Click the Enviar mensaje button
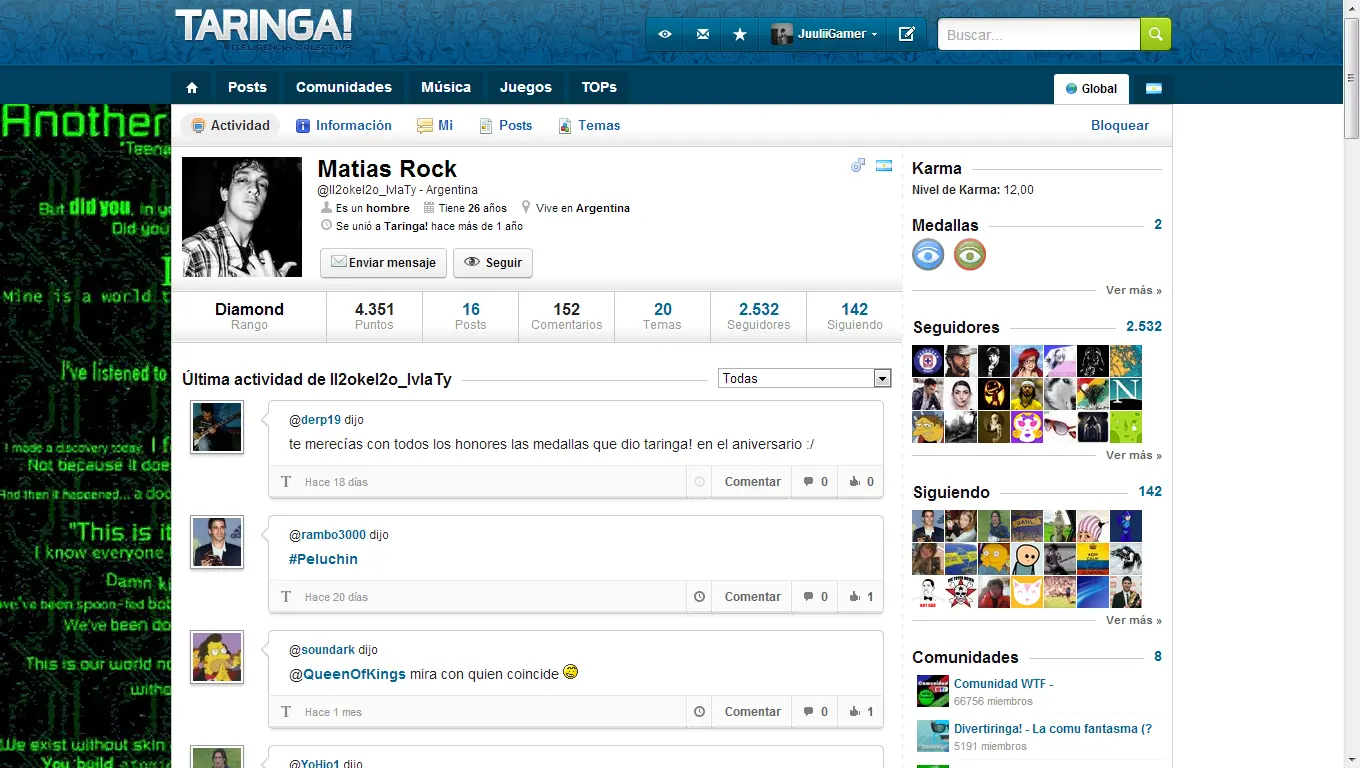The image size is (1360, 768). (x=383, y=263)
